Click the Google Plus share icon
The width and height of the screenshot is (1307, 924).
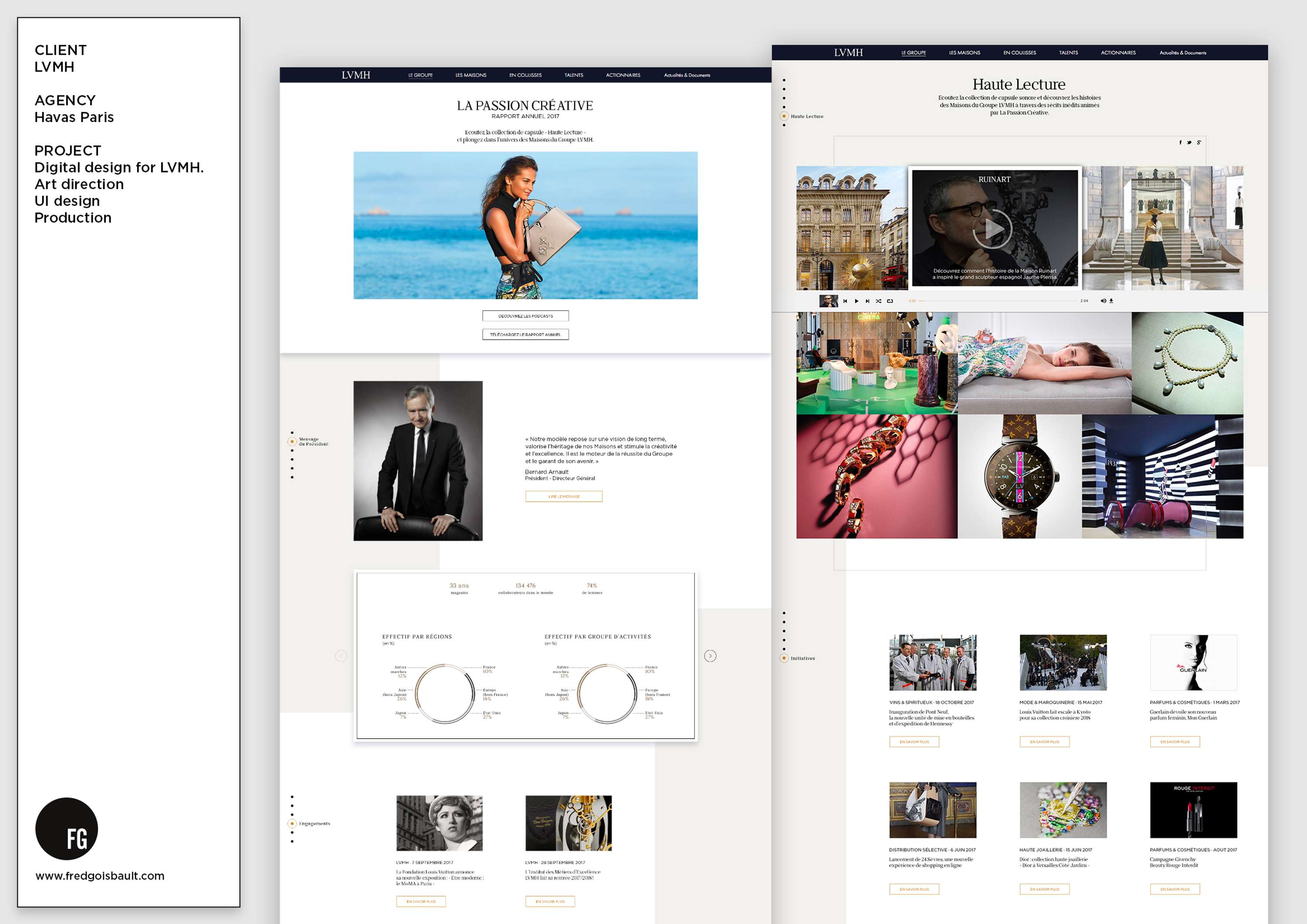click(x=1199, y=142)
